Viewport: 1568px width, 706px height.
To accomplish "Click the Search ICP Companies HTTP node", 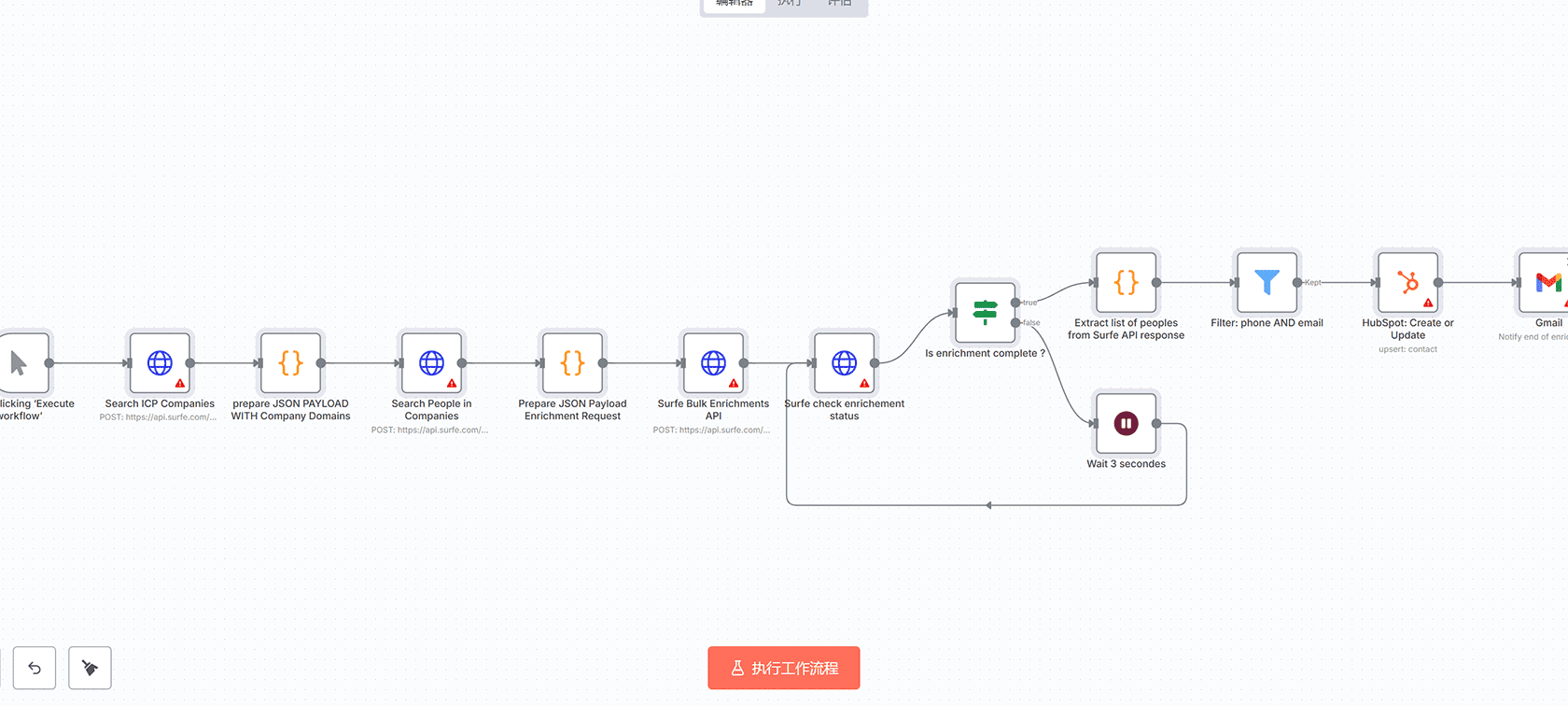I will click(160, 363).
